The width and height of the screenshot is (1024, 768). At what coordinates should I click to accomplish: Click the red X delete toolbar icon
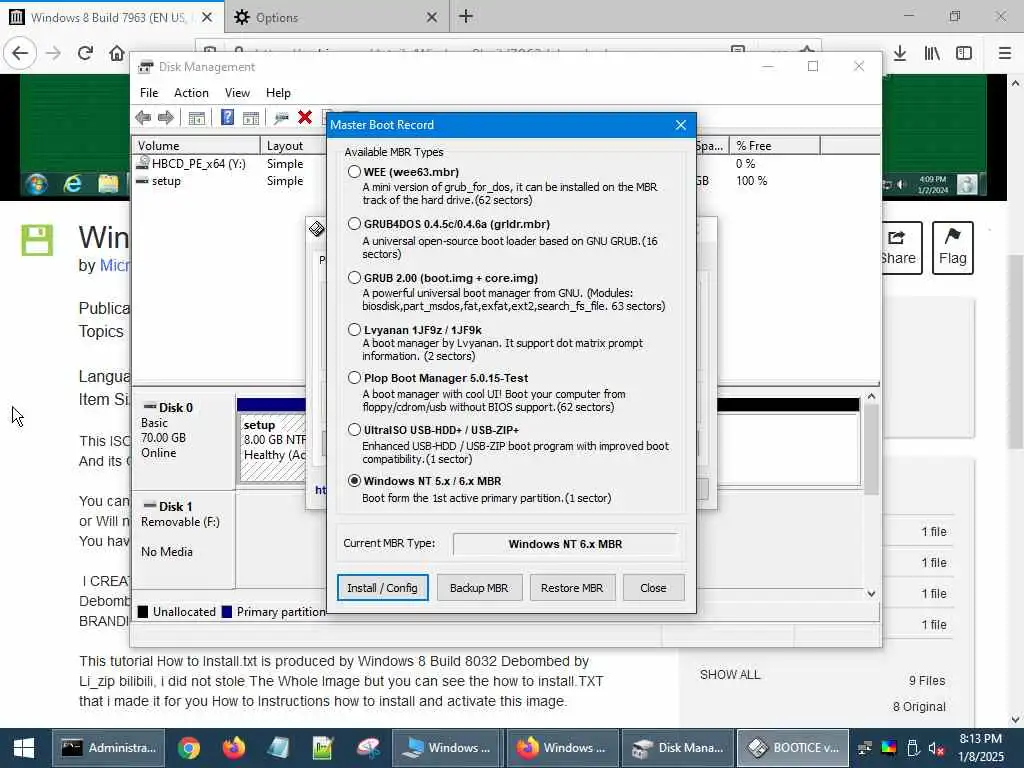coord(305,118)
